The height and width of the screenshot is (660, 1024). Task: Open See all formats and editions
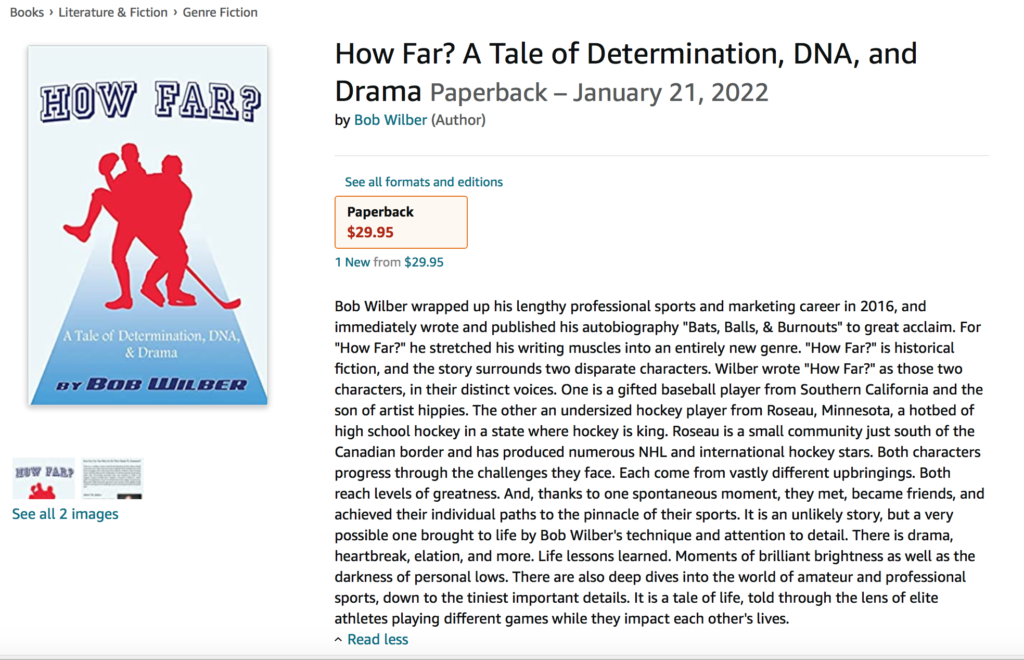click(424, 182)
